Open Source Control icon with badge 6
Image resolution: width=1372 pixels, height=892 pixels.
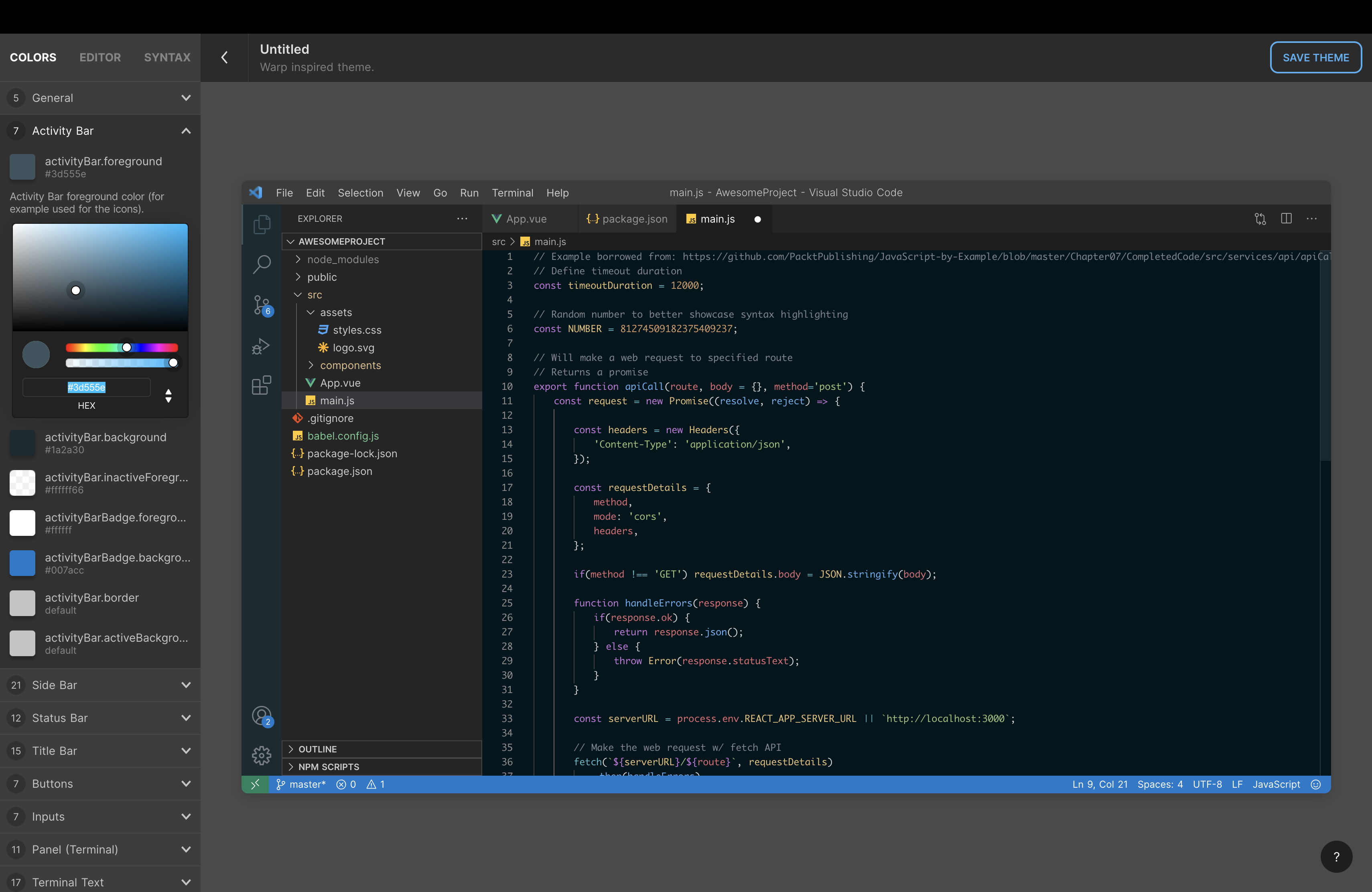tap(261, 305)
